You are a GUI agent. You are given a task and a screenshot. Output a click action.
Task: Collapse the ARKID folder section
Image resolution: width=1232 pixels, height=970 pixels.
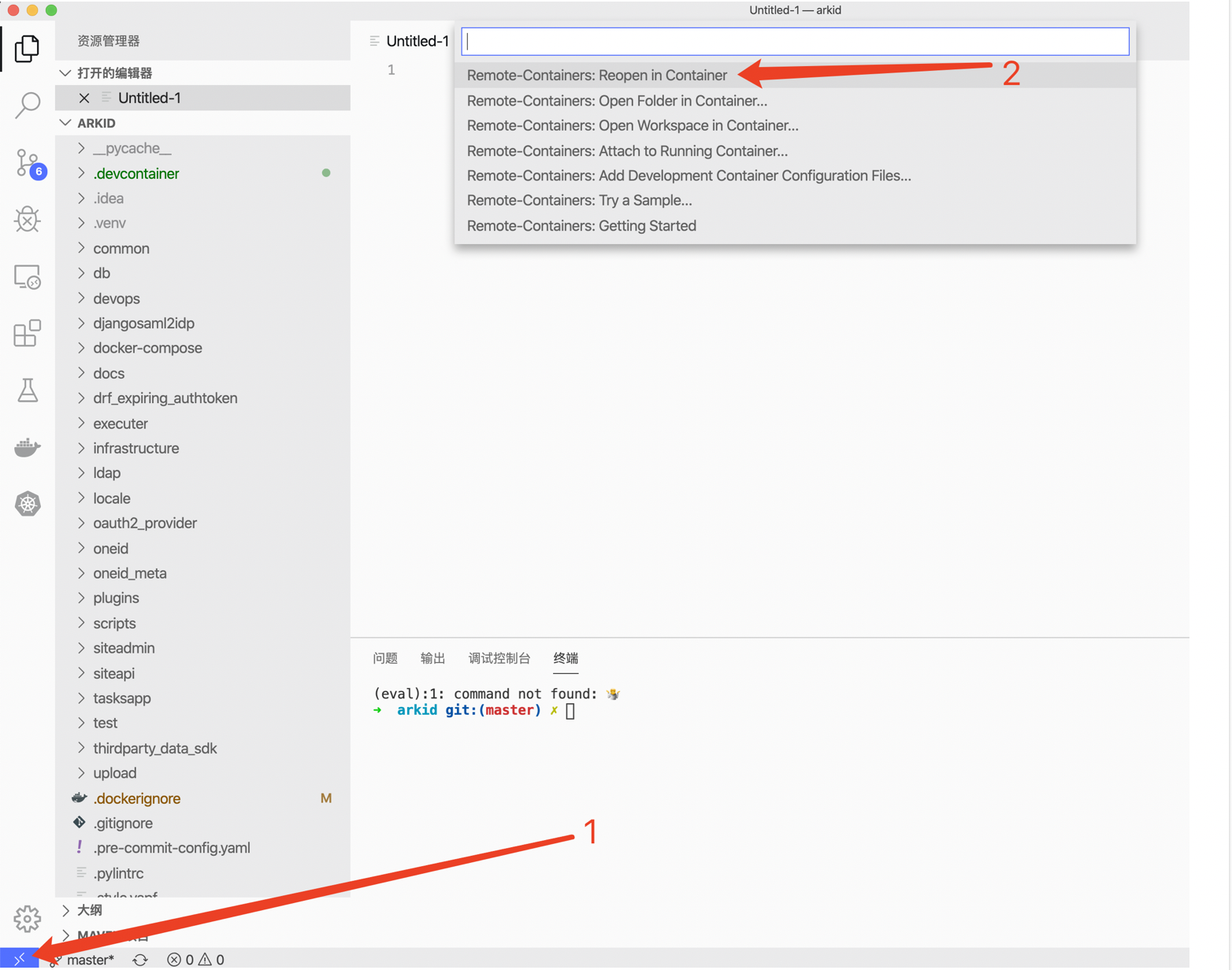pyautogui.click(x=202, y=124)
